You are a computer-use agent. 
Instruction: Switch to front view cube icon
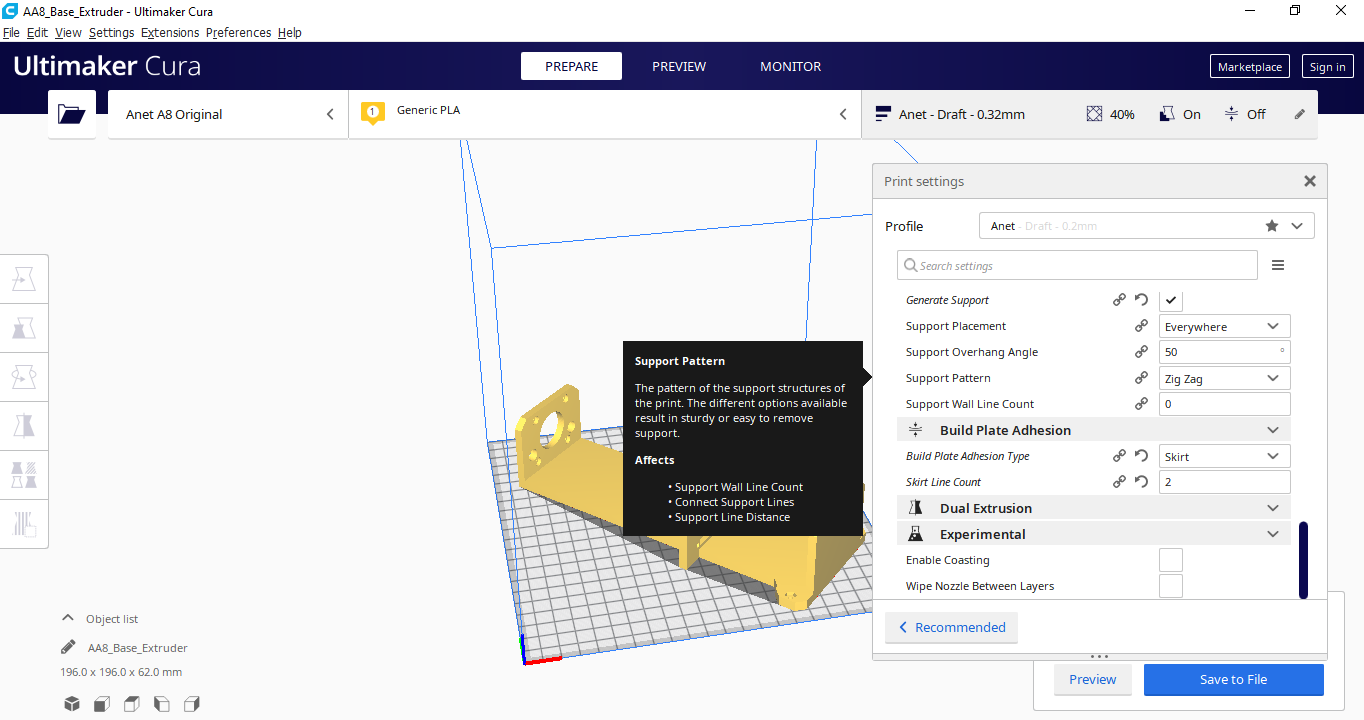point(101,704)
